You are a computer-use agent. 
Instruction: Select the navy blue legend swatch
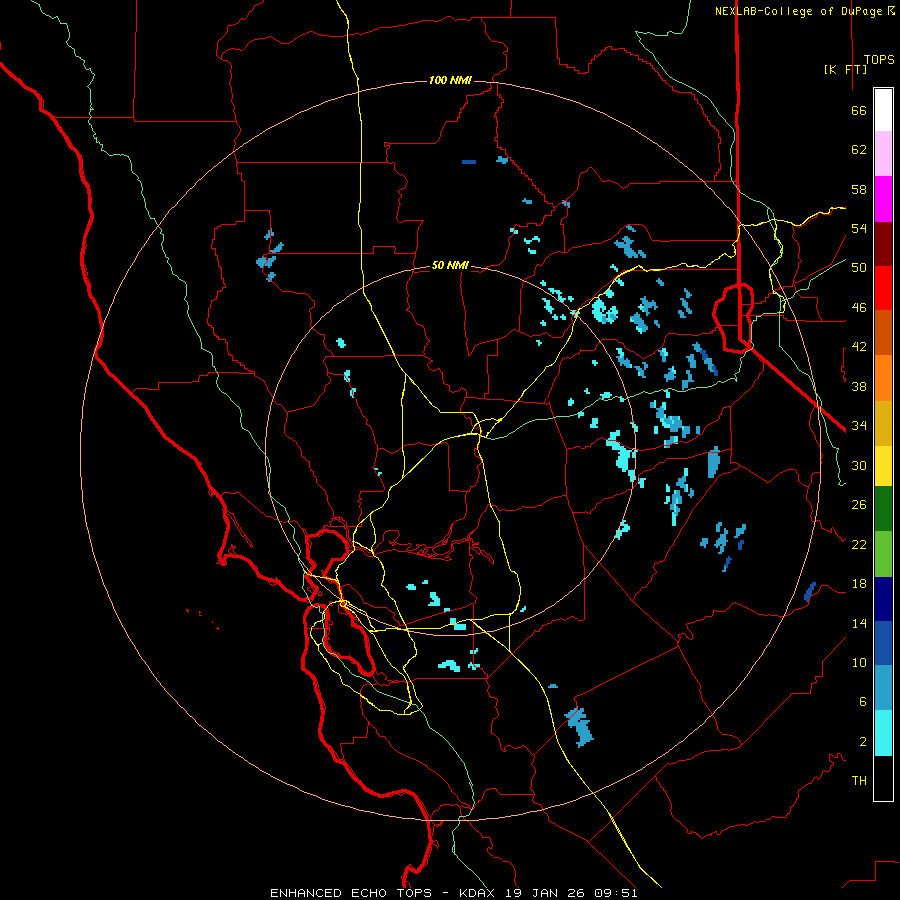pos(883,599)
